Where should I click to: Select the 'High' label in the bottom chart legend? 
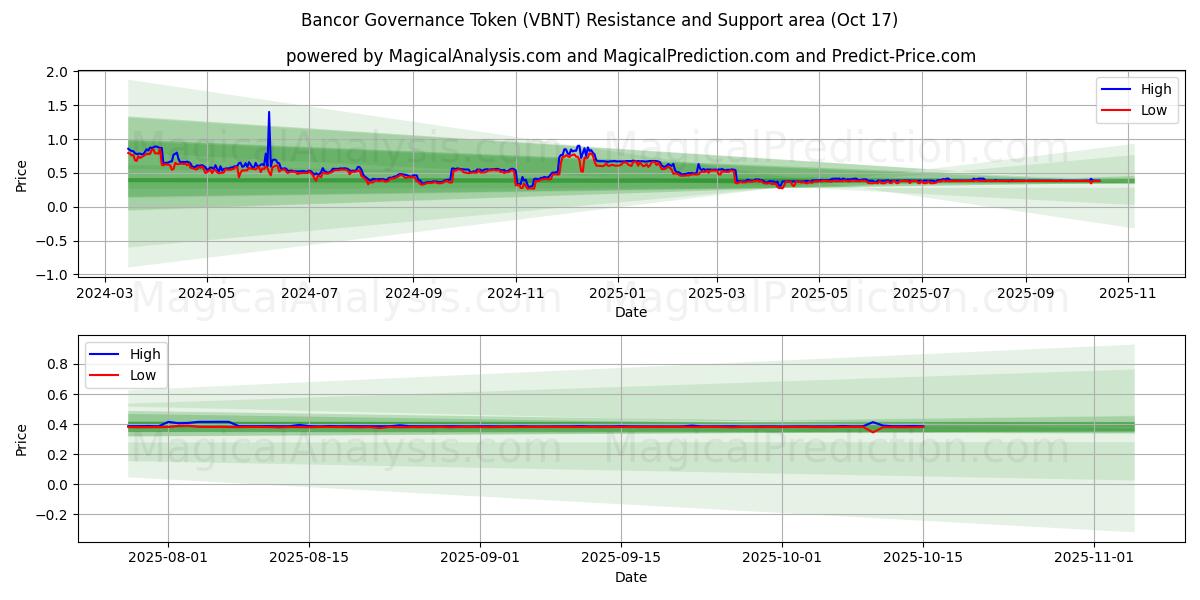click(x=144, y=354)
